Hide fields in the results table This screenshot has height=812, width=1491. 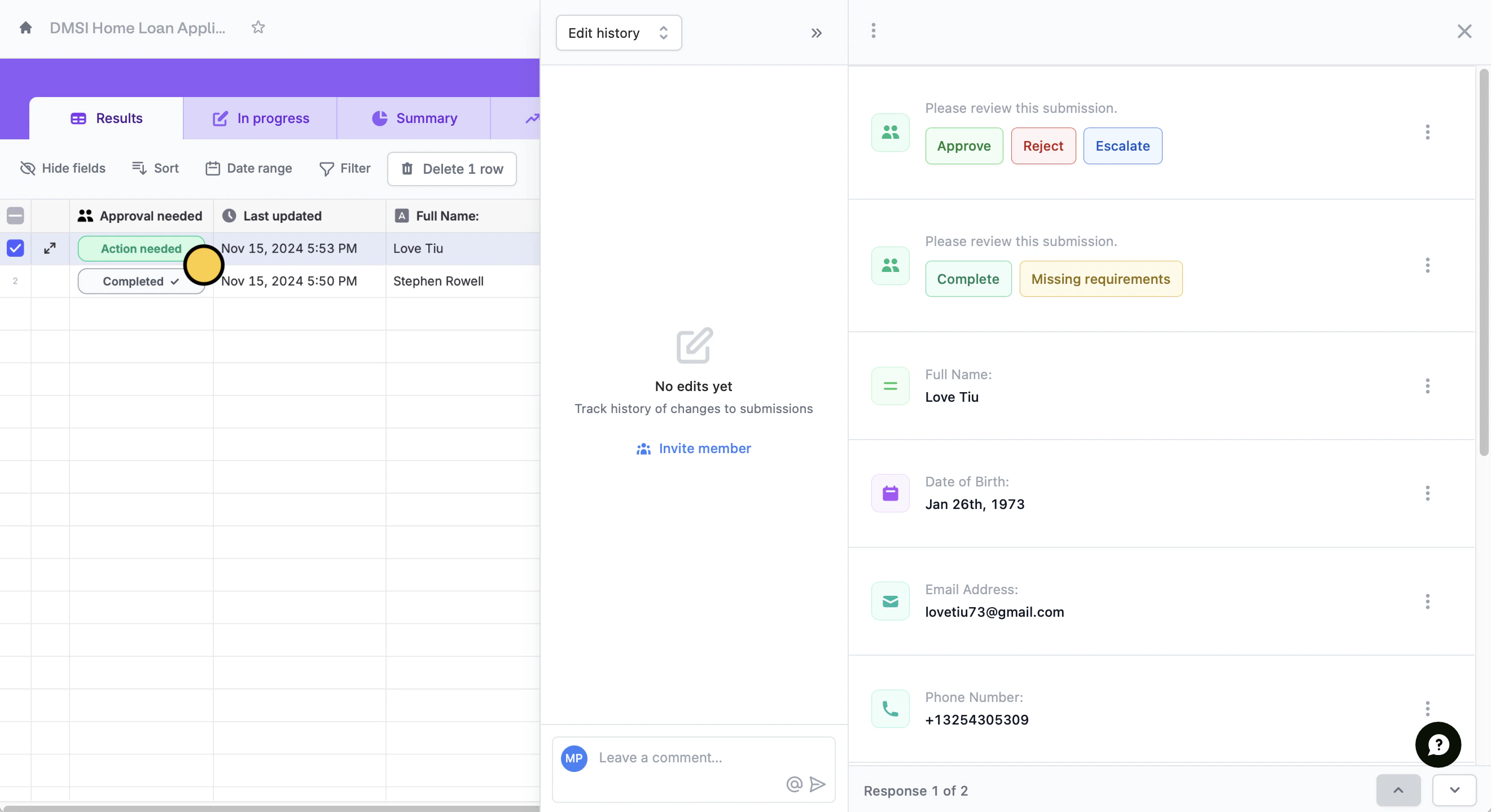63,168
